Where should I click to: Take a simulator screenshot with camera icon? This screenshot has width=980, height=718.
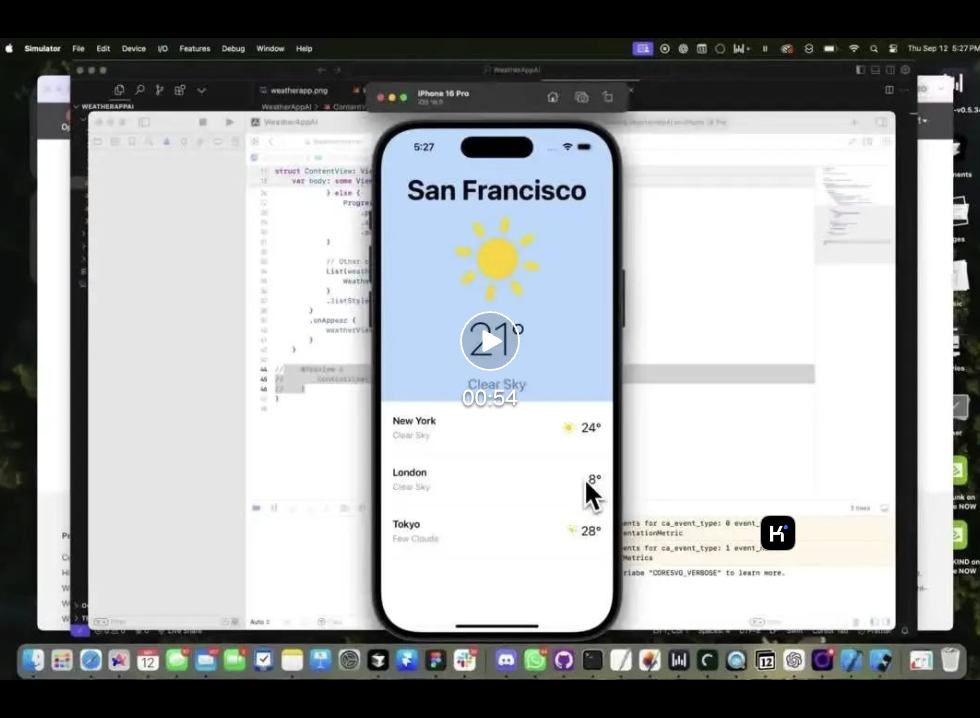(581, 97)
